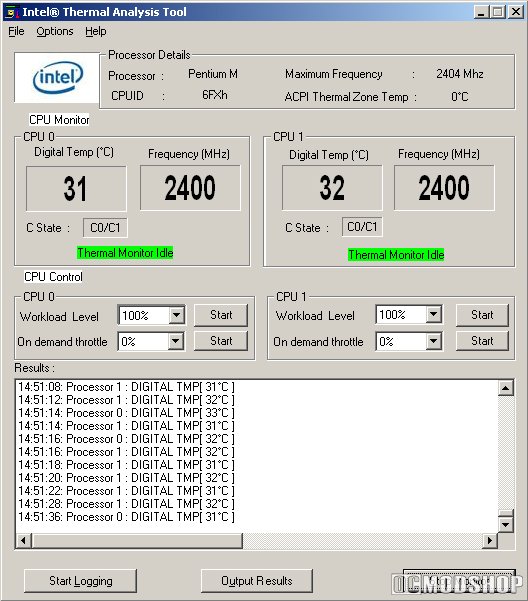Viewport: 528px width, 601px height.
Task: Open the Help menu
Action: coord(96,31)
